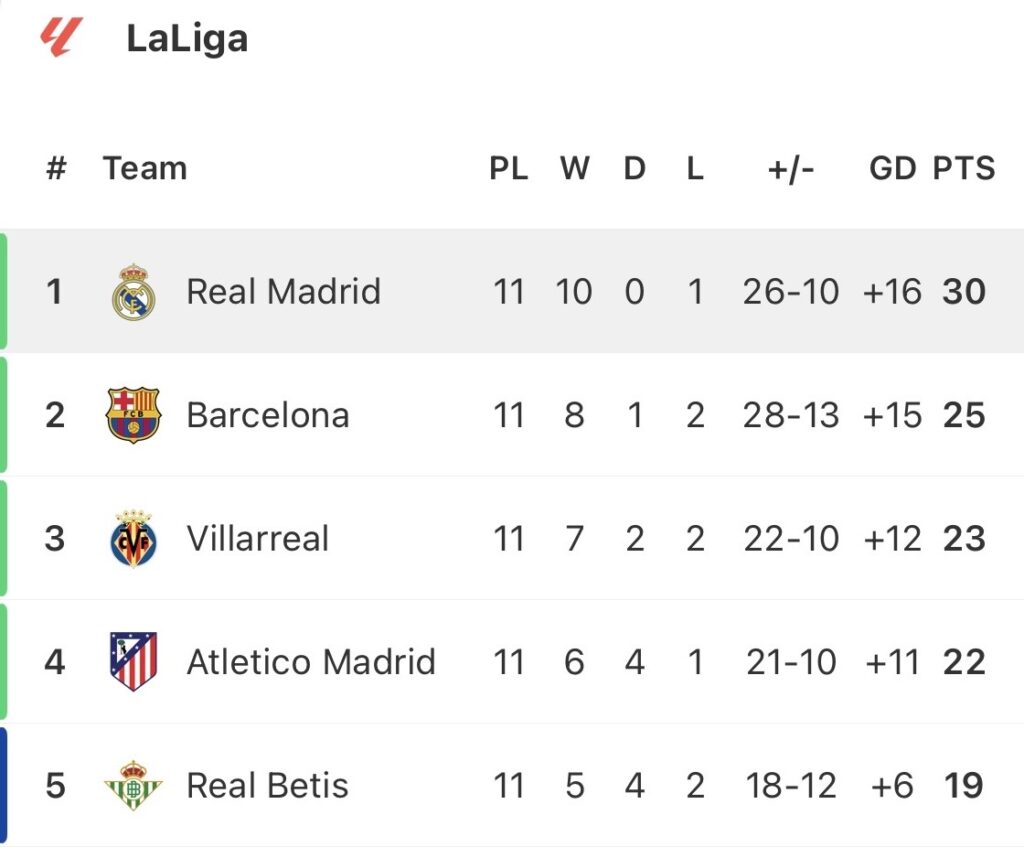1024x847 pixels.
Task: Click the +/- goals column header
Action: tap(791, 168)
